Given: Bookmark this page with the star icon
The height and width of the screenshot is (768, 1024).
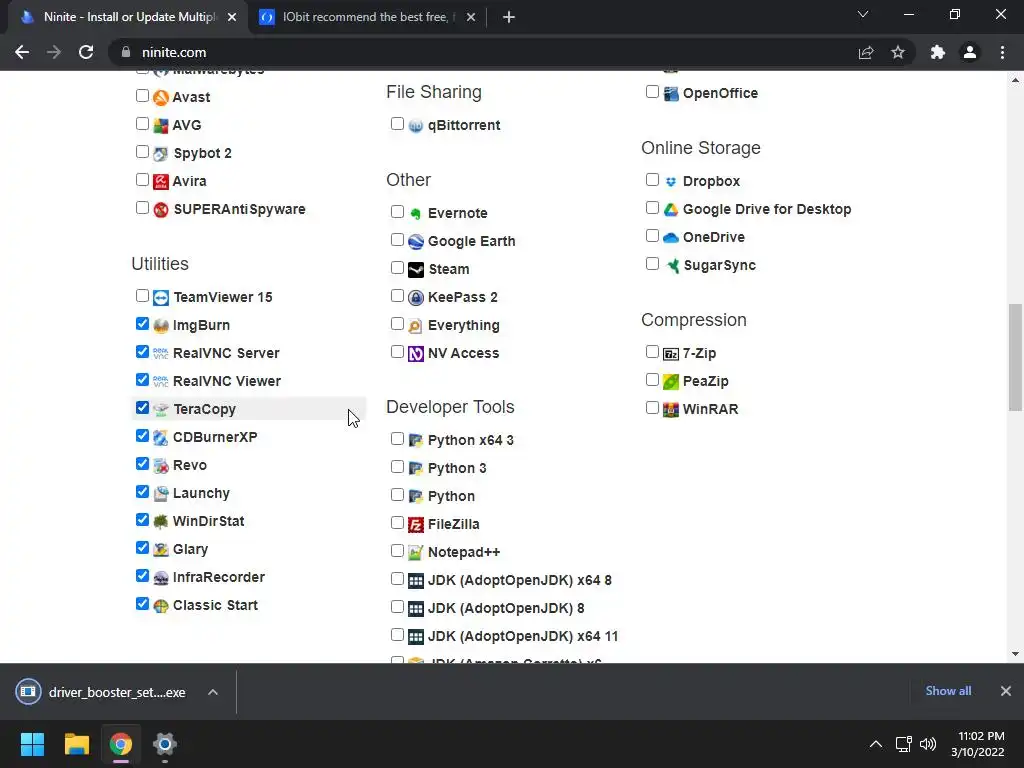Looking at the screenshot, I should pyautogui.click(x=898, y=52).
